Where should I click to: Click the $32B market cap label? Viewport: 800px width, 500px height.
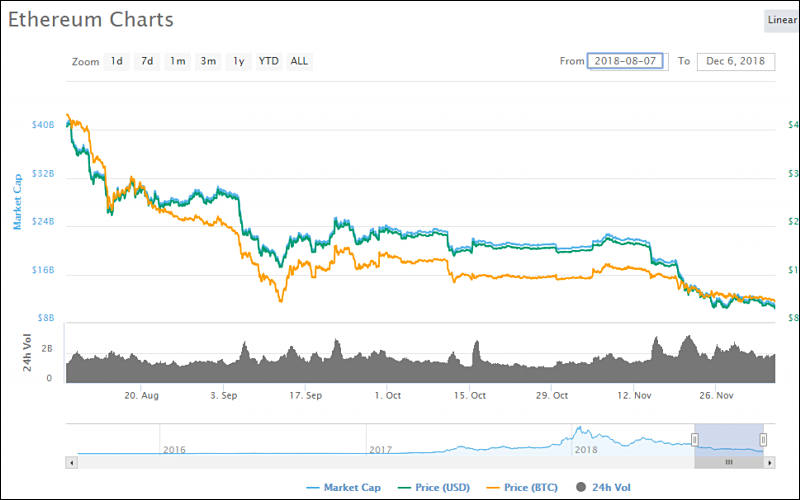click(x=43, y=174)
